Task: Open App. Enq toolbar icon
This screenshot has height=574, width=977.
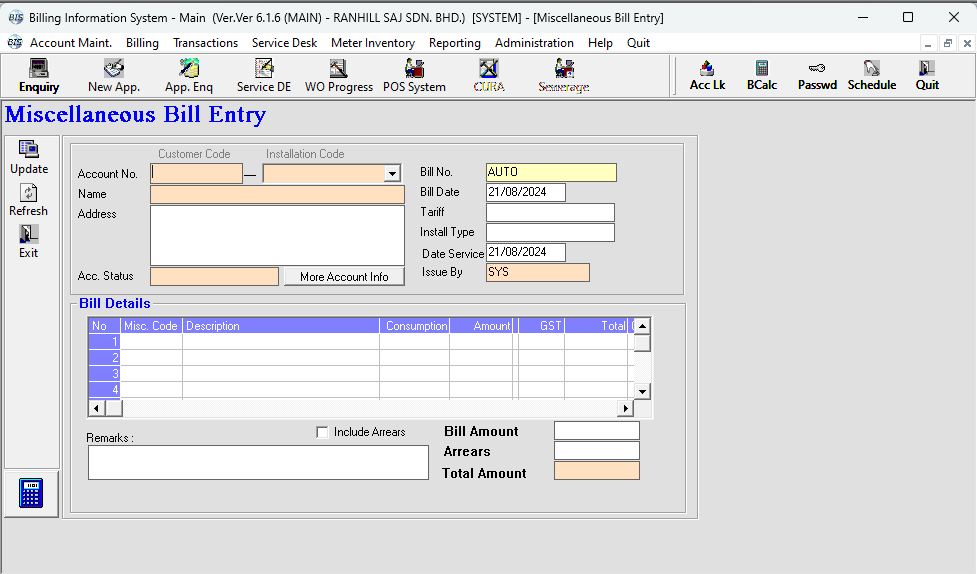Action: pyautogui.click(x=189, y=75)
